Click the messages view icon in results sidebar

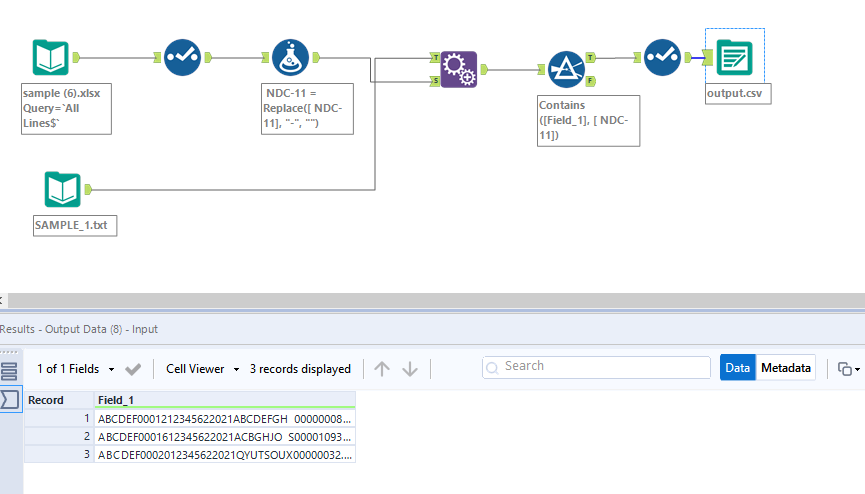(9, 371)
